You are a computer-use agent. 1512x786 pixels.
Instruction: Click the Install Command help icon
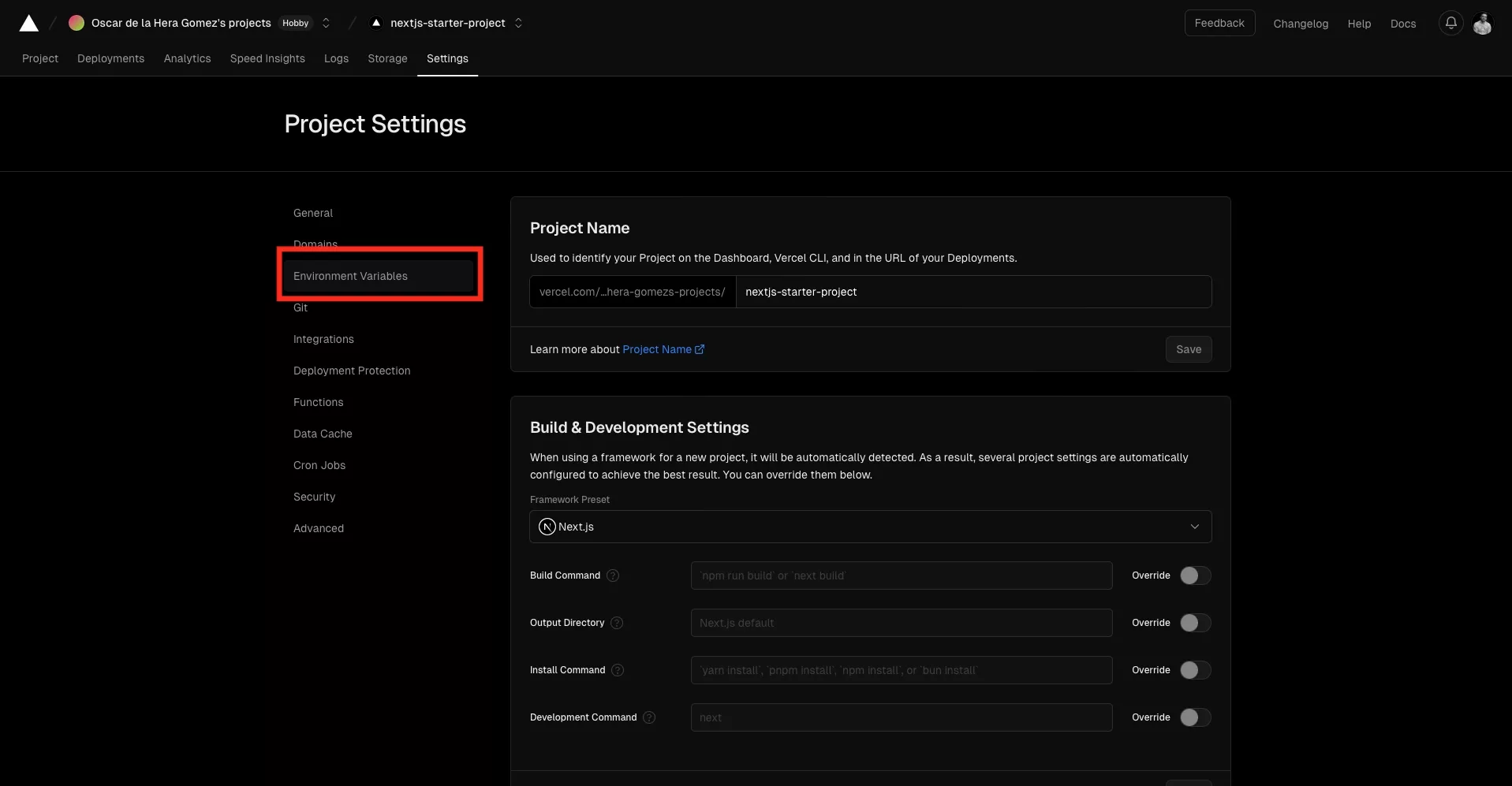tap(618, 670)
